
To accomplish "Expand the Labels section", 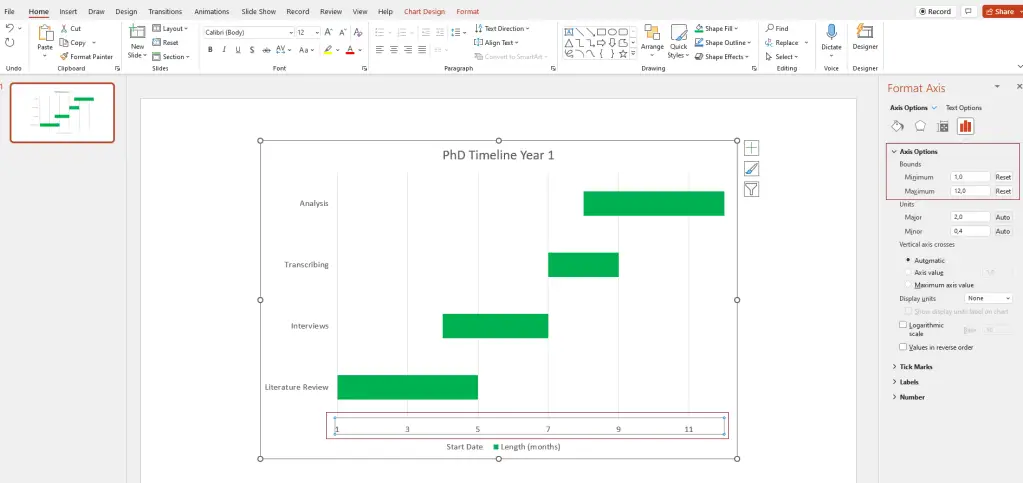I will pos(894,382).
